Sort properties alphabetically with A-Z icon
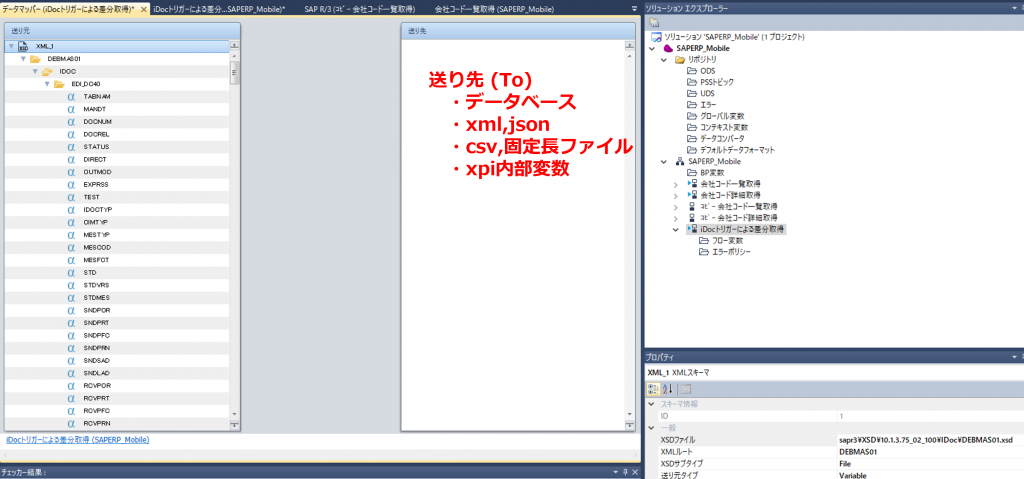Image resolution: width=1024 pixels, height=479 pixels. (668, 388)
